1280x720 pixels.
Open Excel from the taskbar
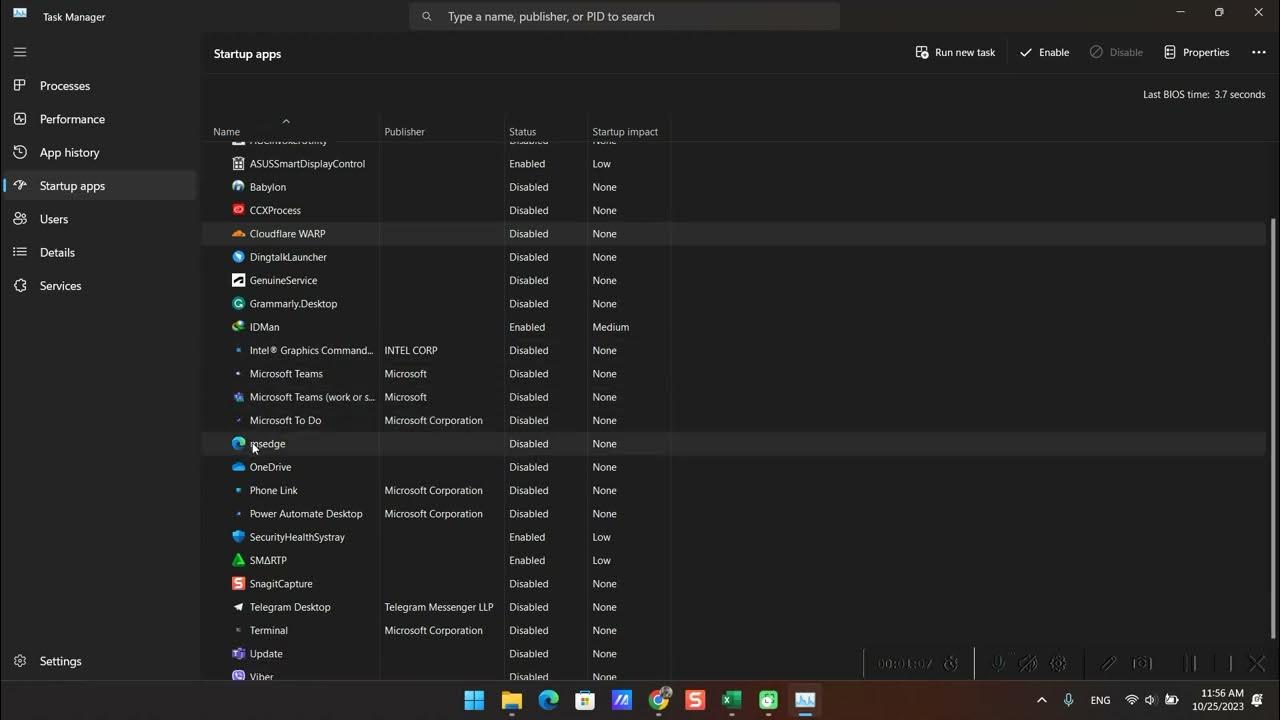click(x=731, y=700)
